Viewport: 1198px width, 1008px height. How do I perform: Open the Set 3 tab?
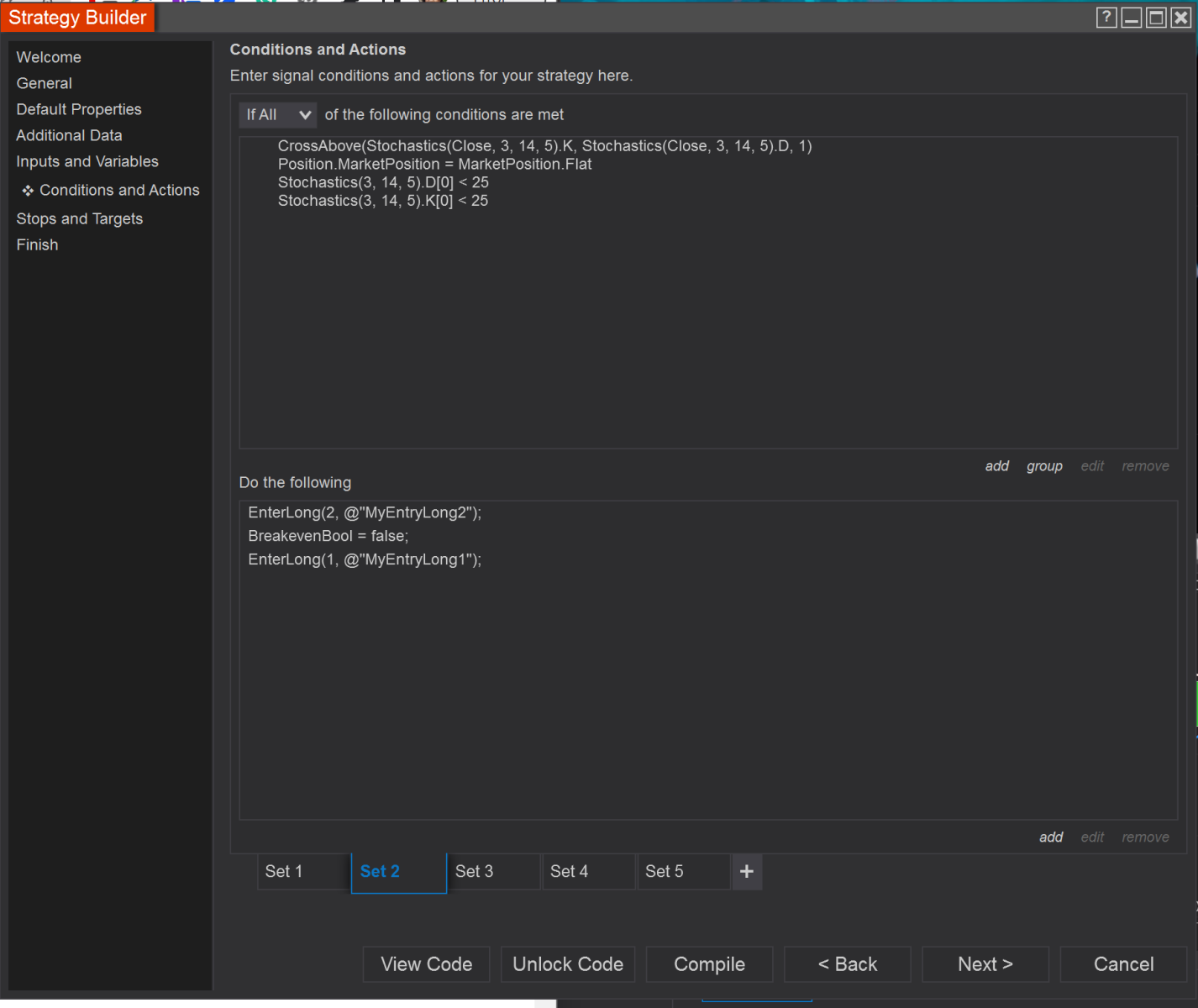point(494,872)
